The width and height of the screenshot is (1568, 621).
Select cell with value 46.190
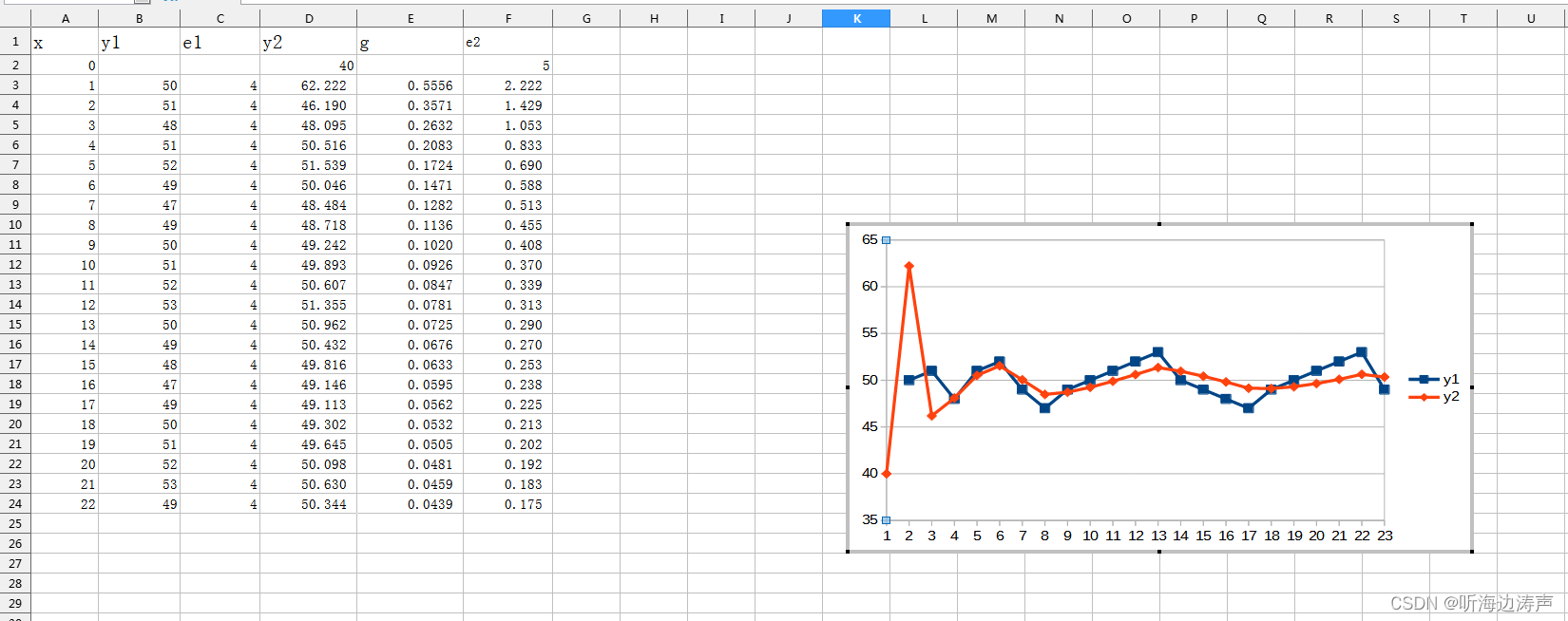coord(309,105)
